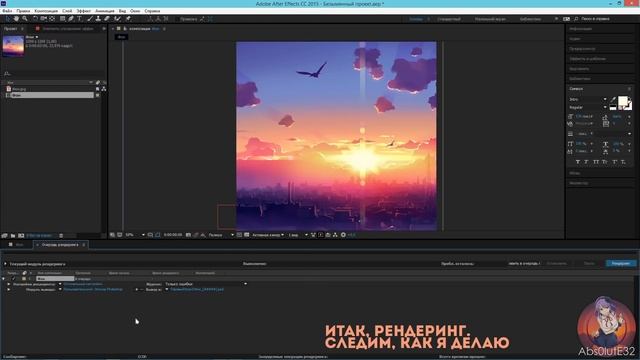Viewport: 640px width, 360px height.
Task: Select the Eraser tool
Action: click(x=107, y=19)
